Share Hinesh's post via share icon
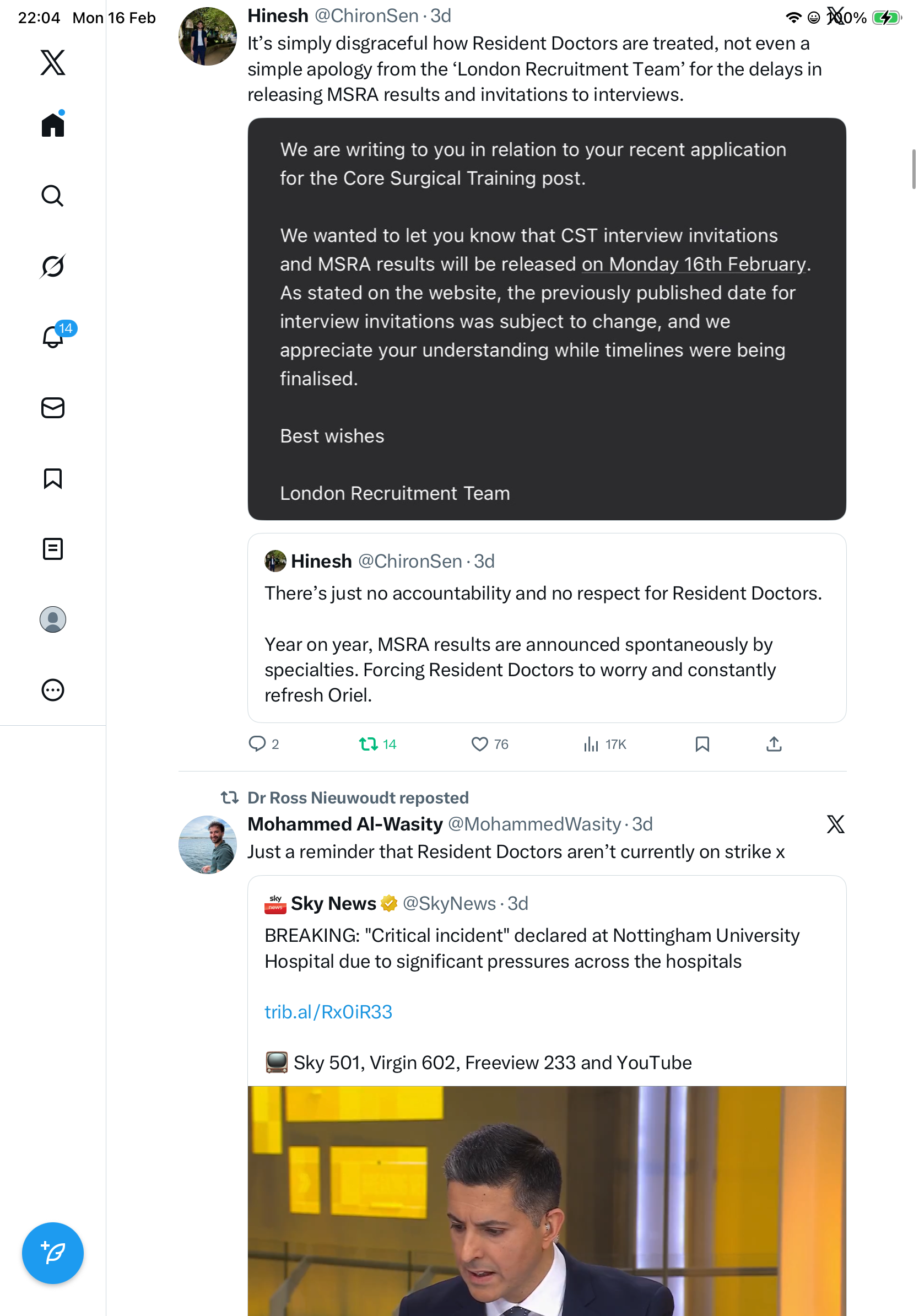The width and height of the screenshot is (919, 1316). pyautogui.click(x=774, y=744)
